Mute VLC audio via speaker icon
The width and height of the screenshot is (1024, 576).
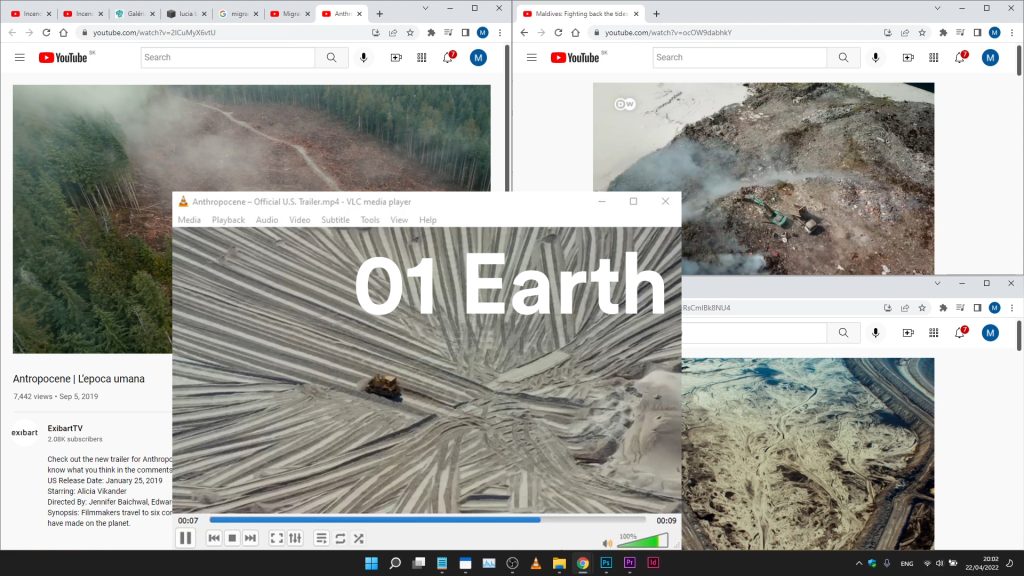tap(607, 543)
